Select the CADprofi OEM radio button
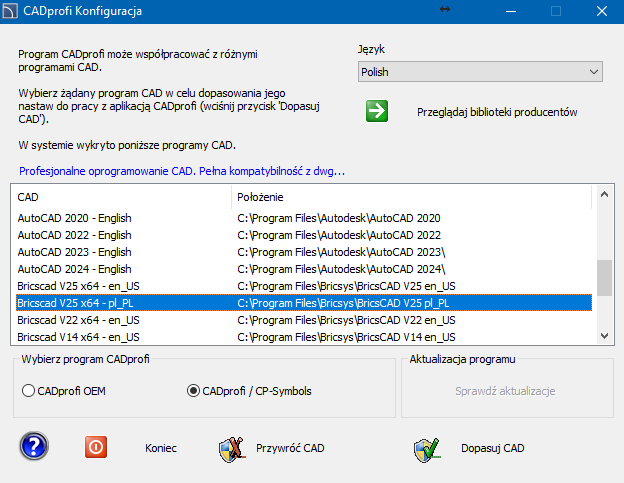624x483 pixels. click(x=28, y=391)
